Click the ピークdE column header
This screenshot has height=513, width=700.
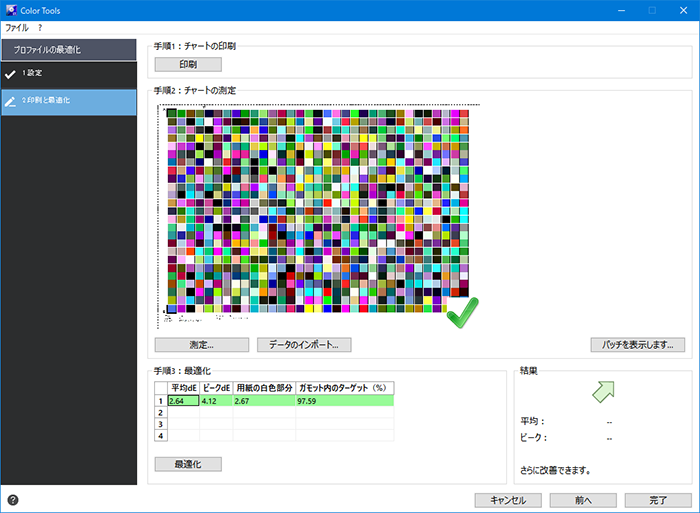[x=216, y=388]
